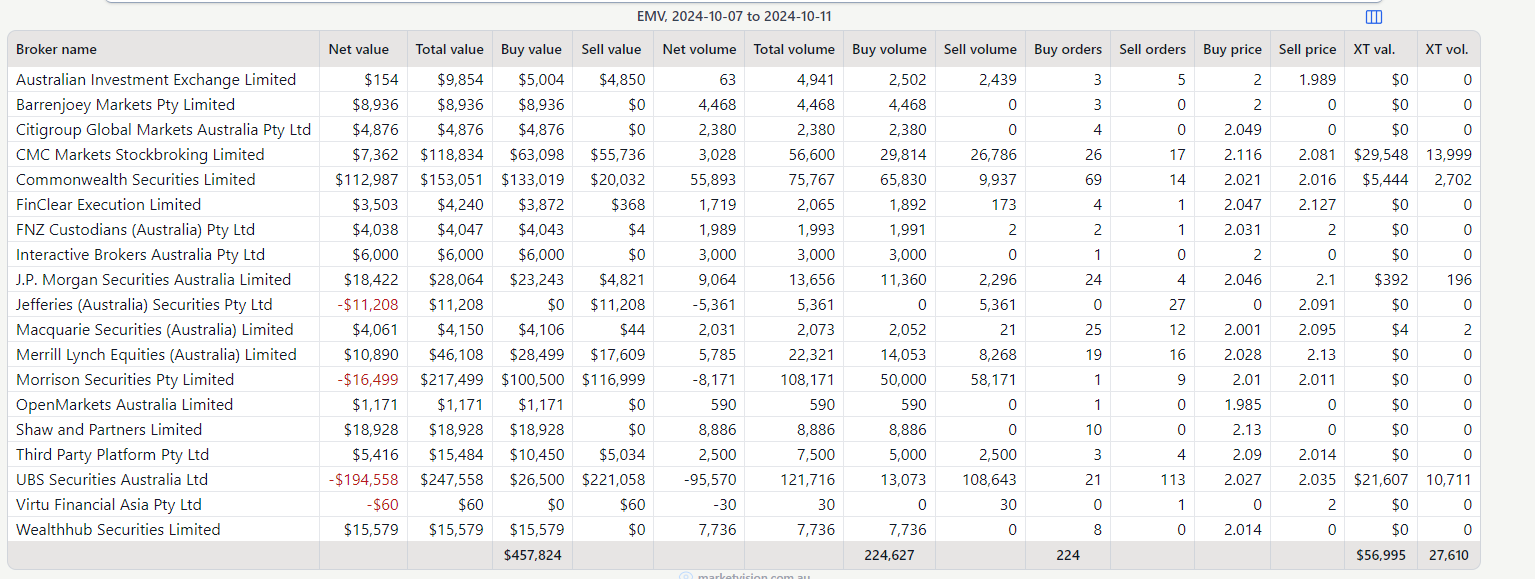The width and height of the screenshot is (1535, 579).
Task: Sort by the Buy value column header
Action: (532, 49)
